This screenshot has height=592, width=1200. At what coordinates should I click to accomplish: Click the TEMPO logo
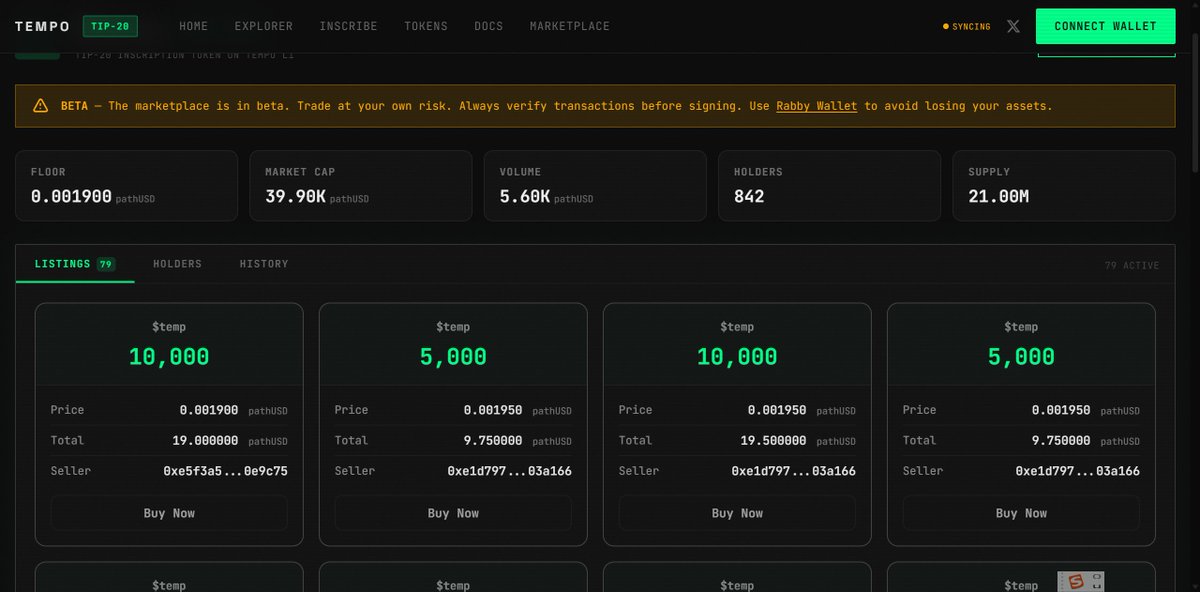pyautogui.click(x=42, y=26)
